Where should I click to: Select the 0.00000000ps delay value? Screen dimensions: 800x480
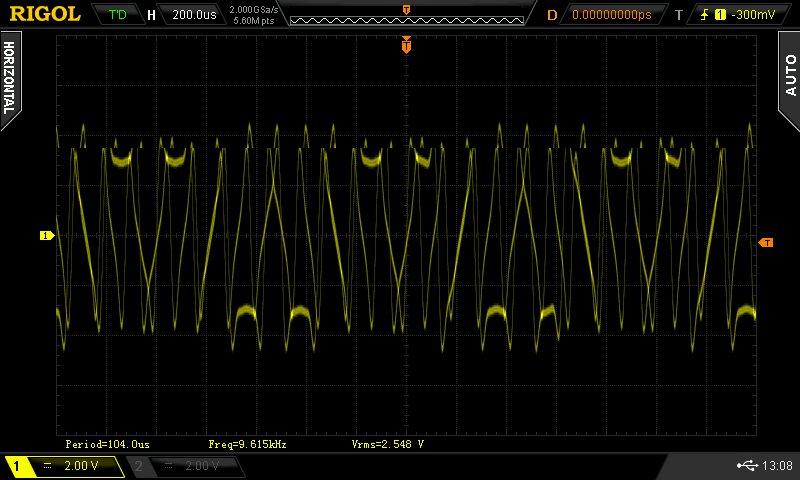pos(612,15)
